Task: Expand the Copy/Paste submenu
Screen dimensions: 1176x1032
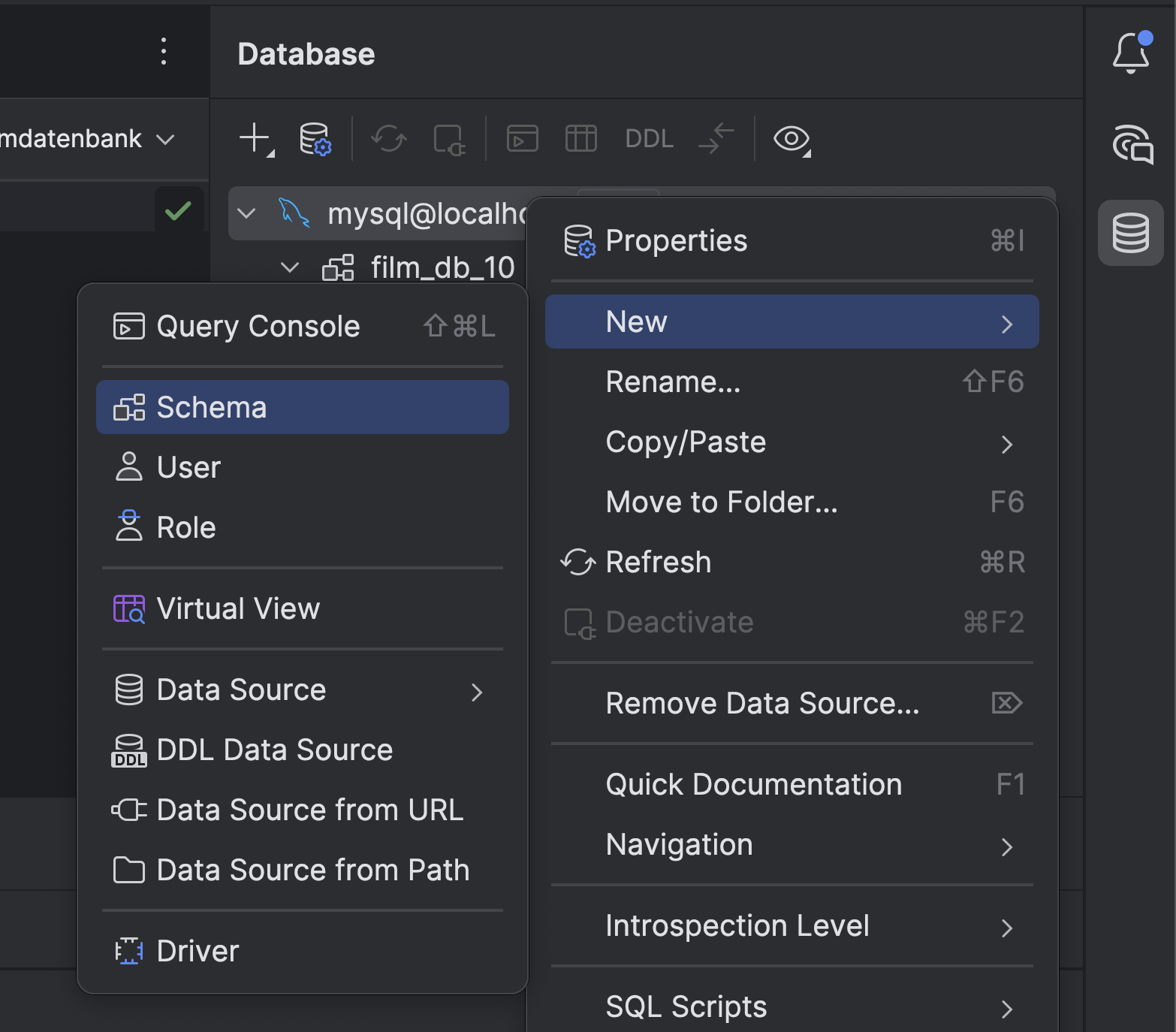Action: (x=792, y=442)
